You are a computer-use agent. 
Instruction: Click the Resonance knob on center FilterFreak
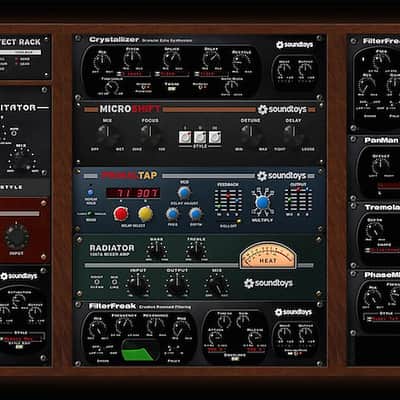(x=156, y=325)
